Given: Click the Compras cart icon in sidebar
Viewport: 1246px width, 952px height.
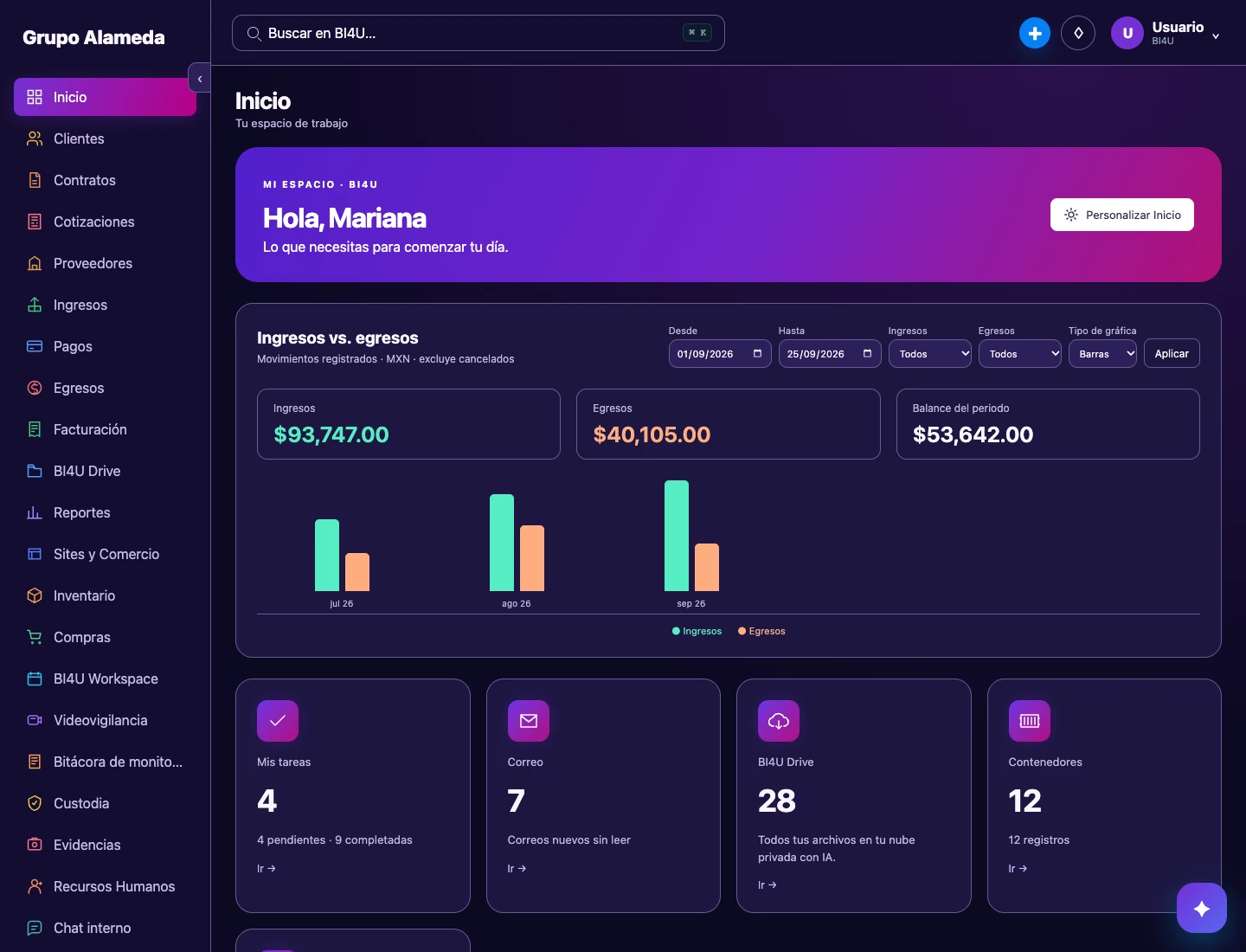Looking at the screenshot, I should [x=35, y=637].
